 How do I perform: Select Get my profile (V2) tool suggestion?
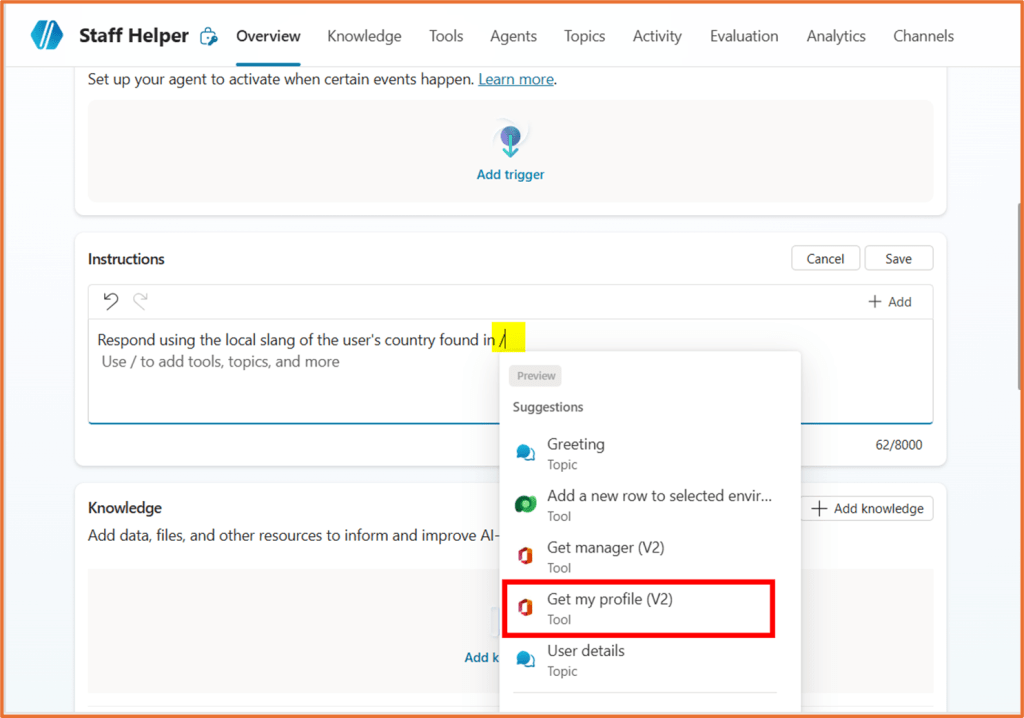point(638,607)
